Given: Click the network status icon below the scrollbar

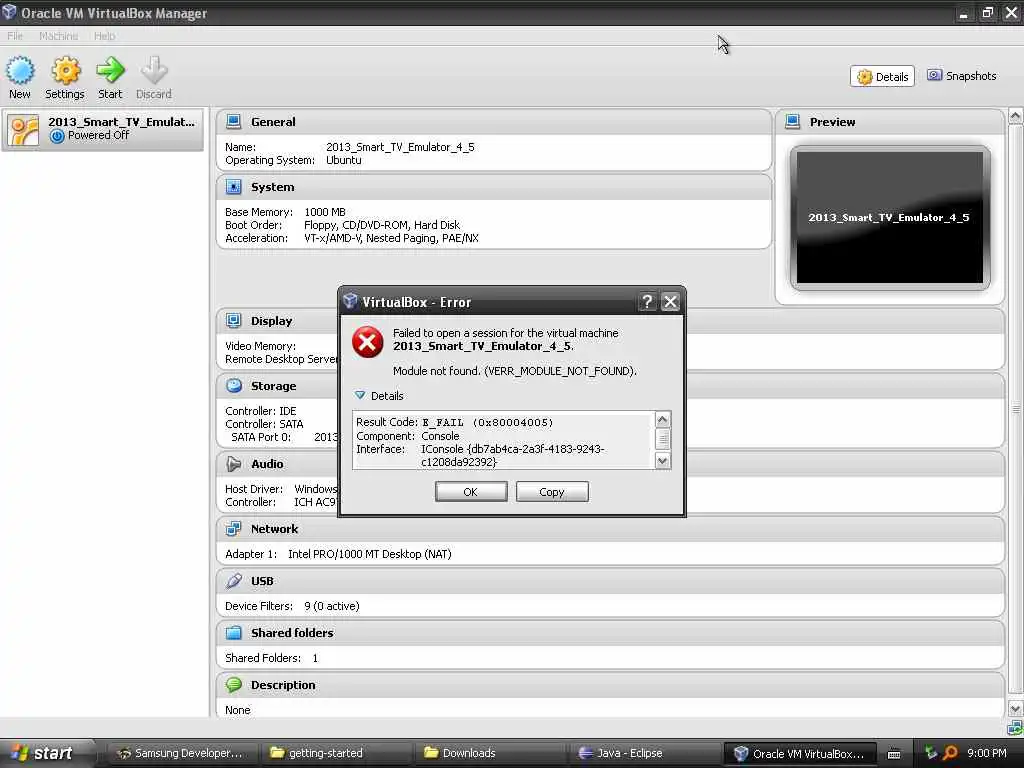Looking at the screenshot, I should [x=1015, y=728].
